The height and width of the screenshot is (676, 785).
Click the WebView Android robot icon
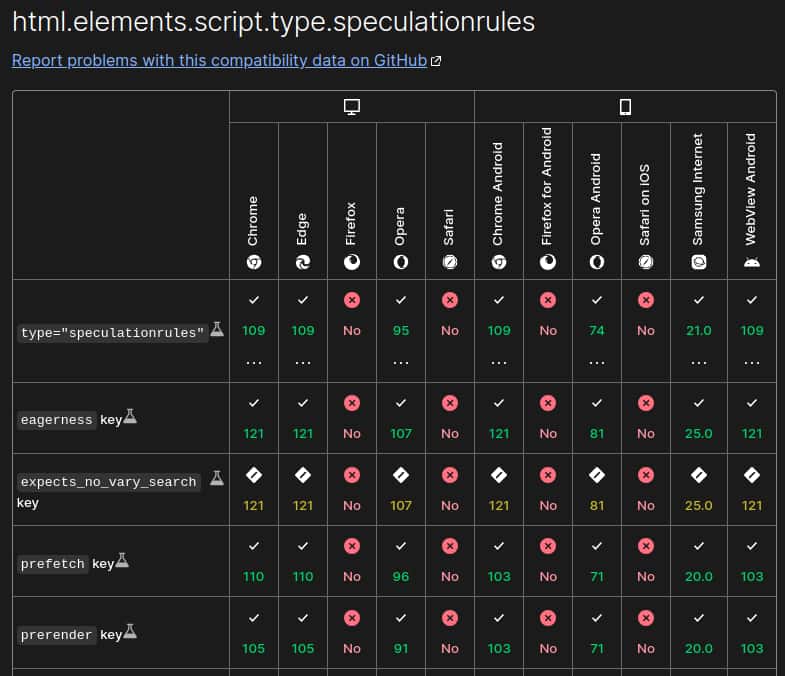751,261
